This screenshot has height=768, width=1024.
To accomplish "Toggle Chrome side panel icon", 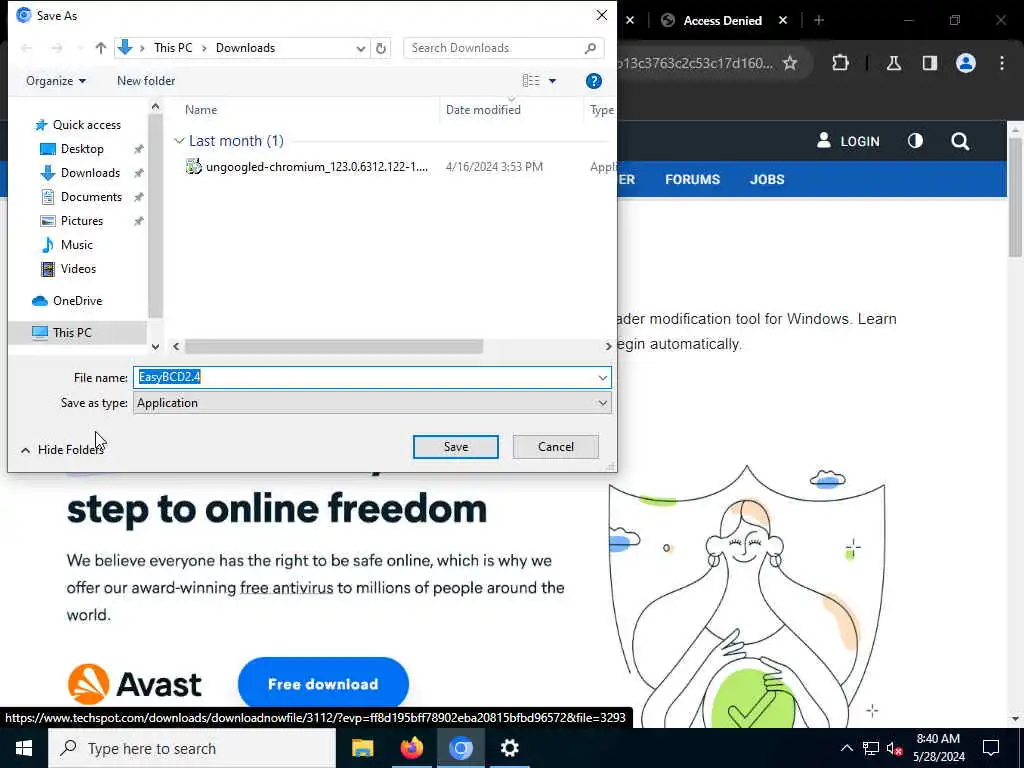I will coord(930,63).
